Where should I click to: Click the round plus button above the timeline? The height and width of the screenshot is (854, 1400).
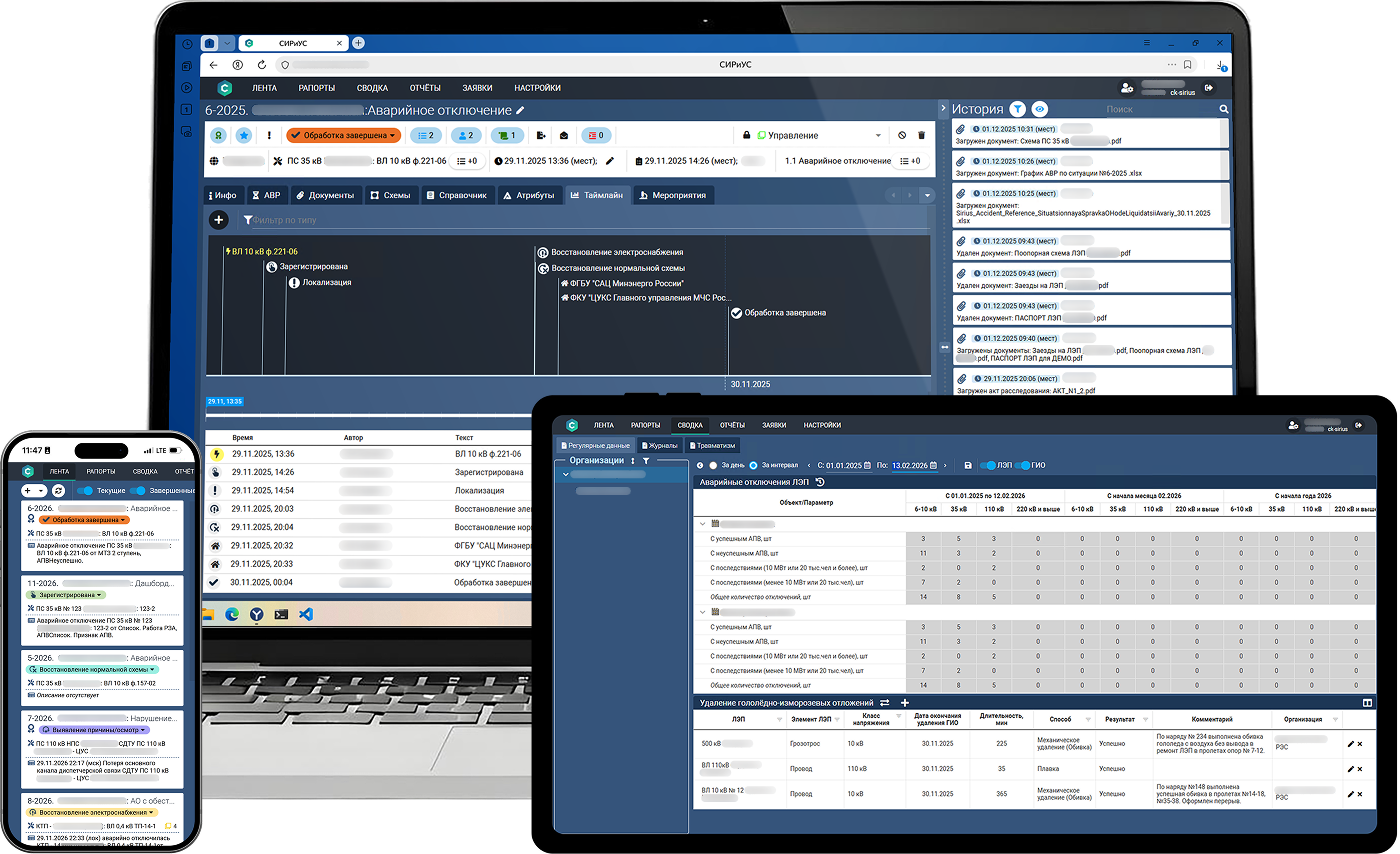coord(218,219)
